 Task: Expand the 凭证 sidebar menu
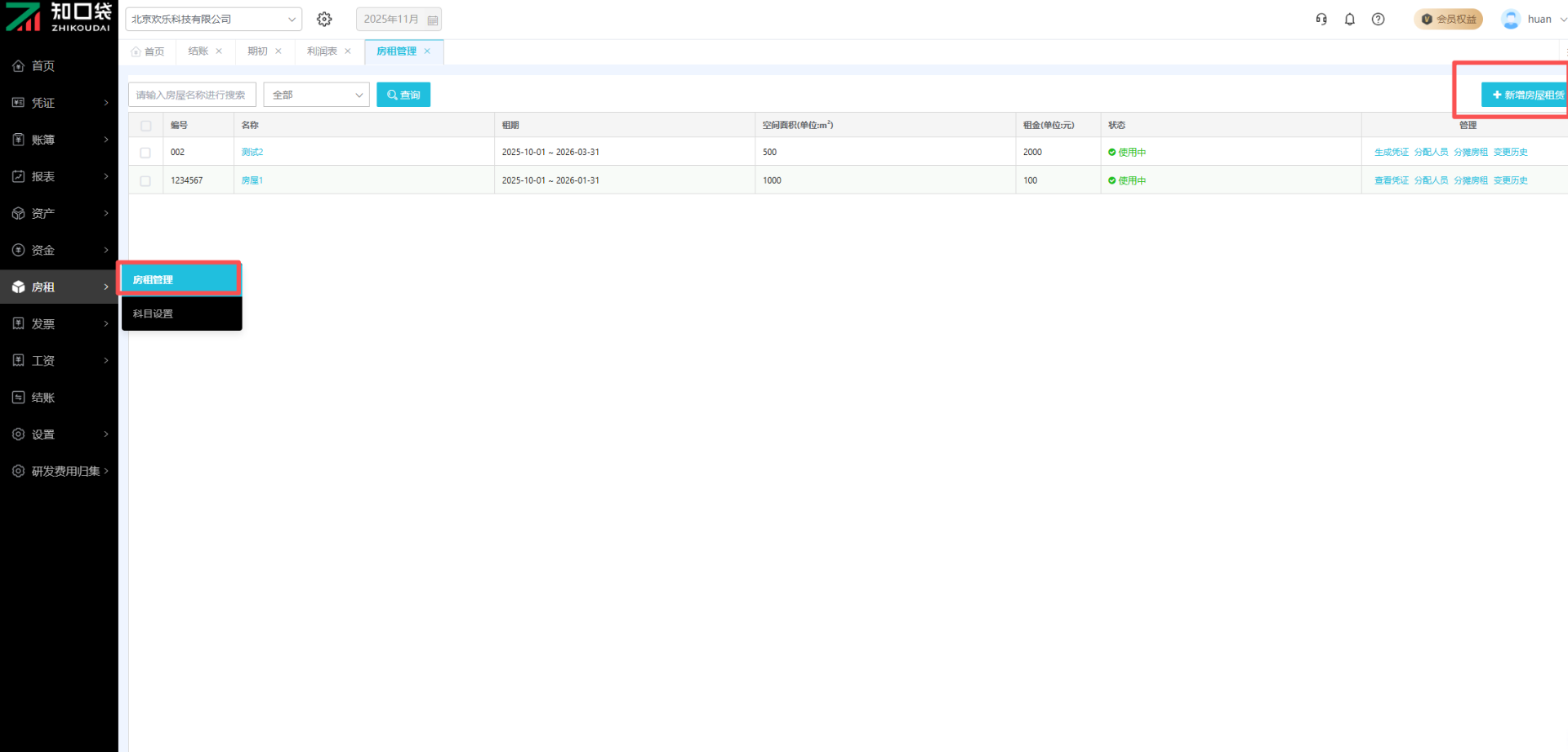tap(59, 103)
